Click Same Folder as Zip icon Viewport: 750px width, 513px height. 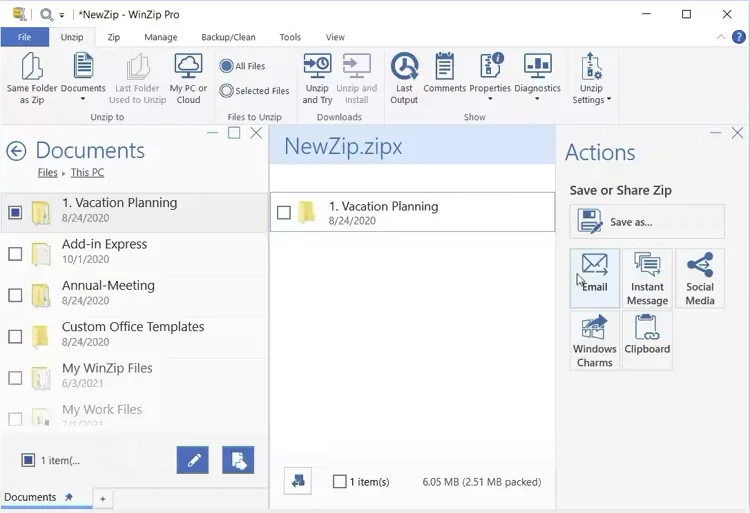[x=32, y=66]
